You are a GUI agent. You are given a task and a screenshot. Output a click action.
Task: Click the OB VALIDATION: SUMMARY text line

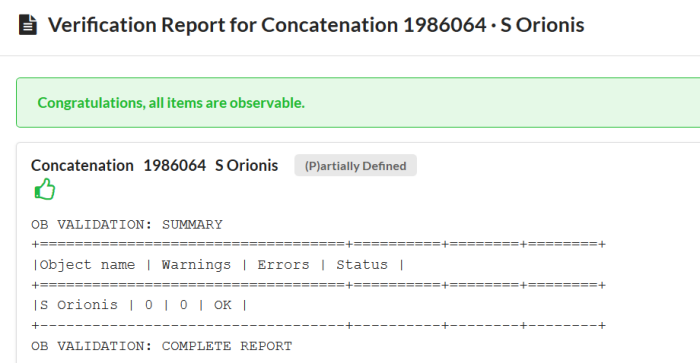[127, 225]
